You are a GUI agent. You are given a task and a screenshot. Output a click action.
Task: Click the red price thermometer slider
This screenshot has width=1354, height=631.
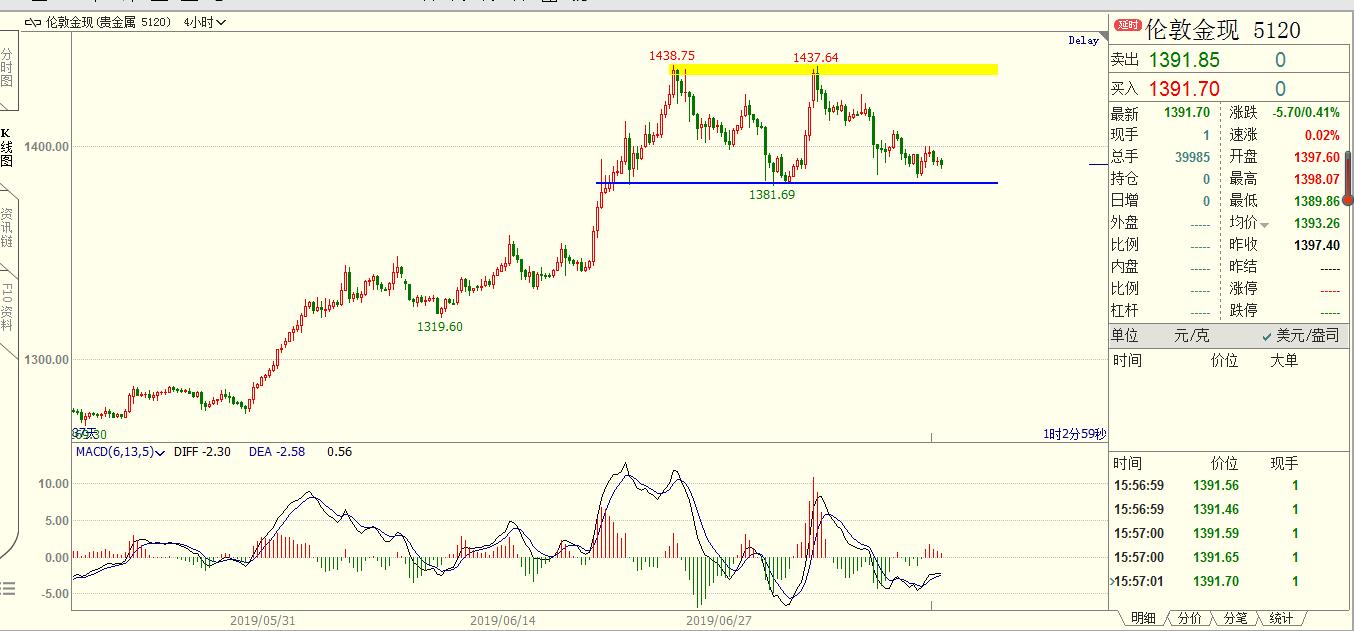(x=1347, y=178)
